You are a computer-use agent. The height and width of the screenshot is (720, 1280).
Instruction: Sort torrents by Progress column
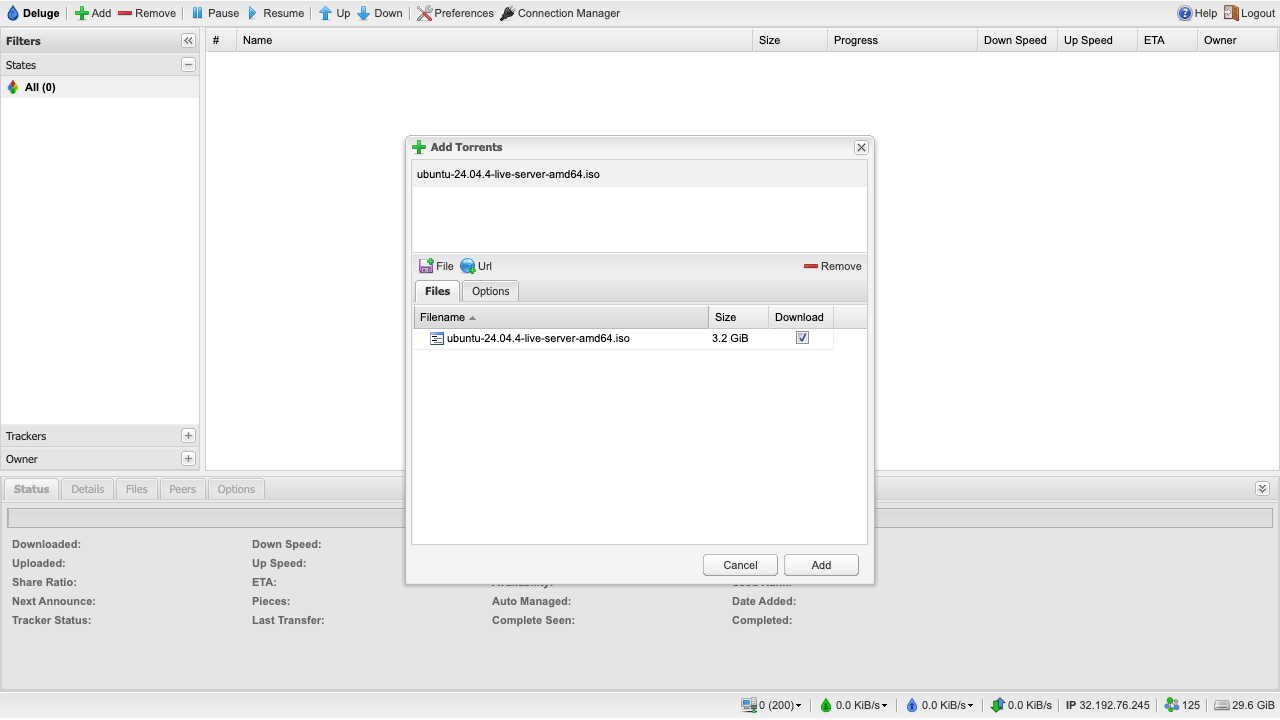click(x=902, y=40)
